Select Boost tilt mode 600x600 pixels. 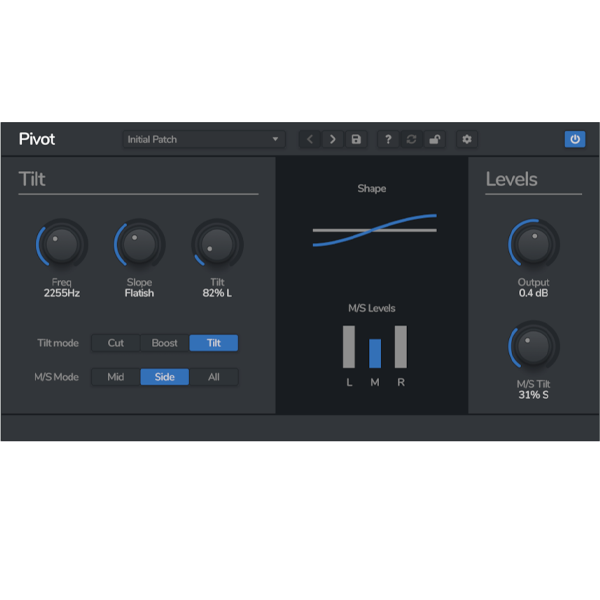(x=165, y=343)
